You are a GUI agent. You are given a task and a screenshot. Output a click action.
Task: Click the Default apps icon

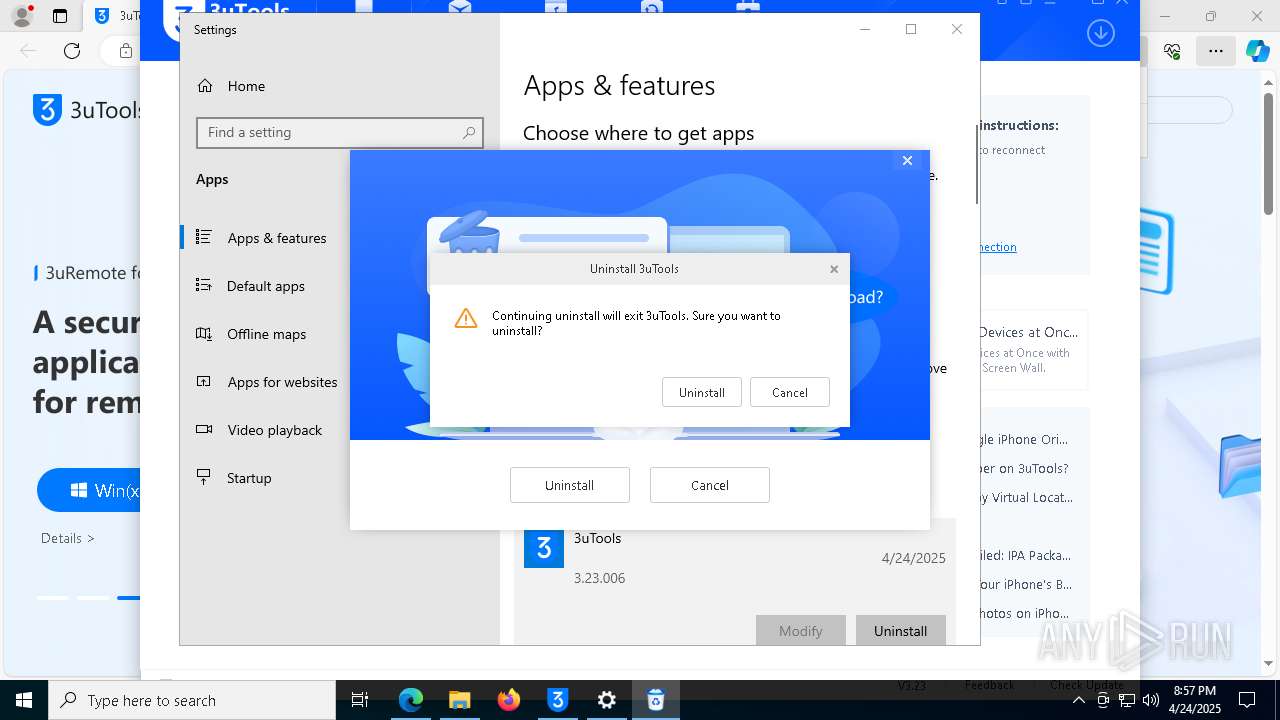point(204,285)
